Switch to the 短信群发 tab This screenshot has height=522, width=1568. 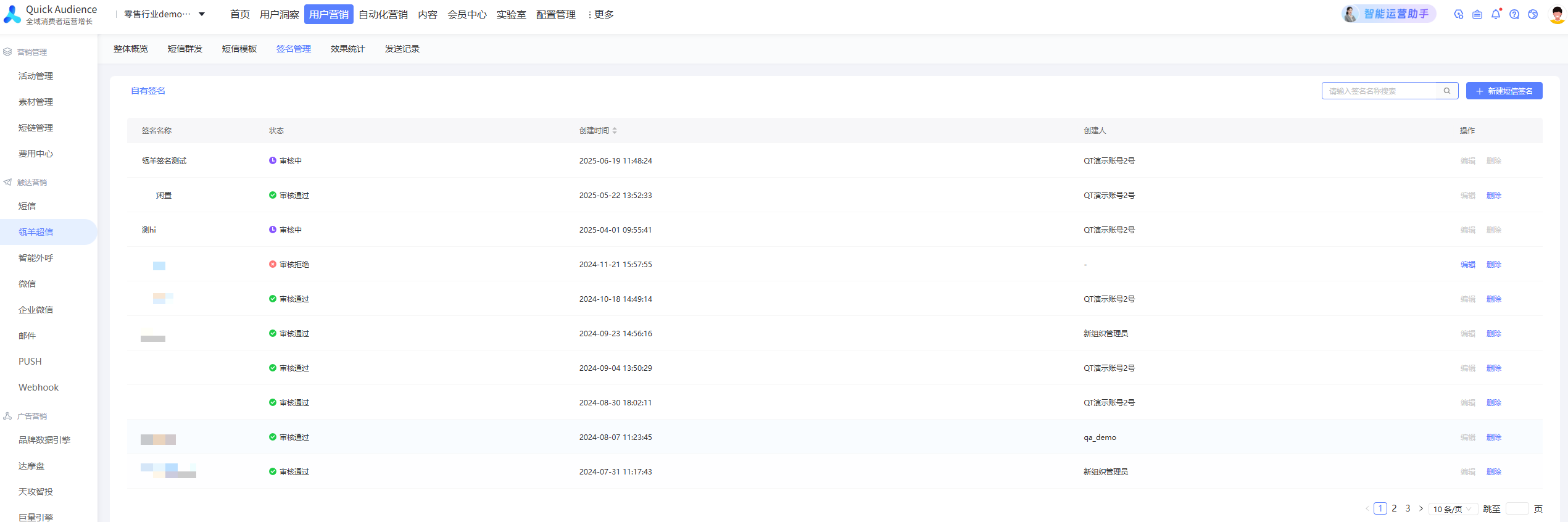click(185, 49)
